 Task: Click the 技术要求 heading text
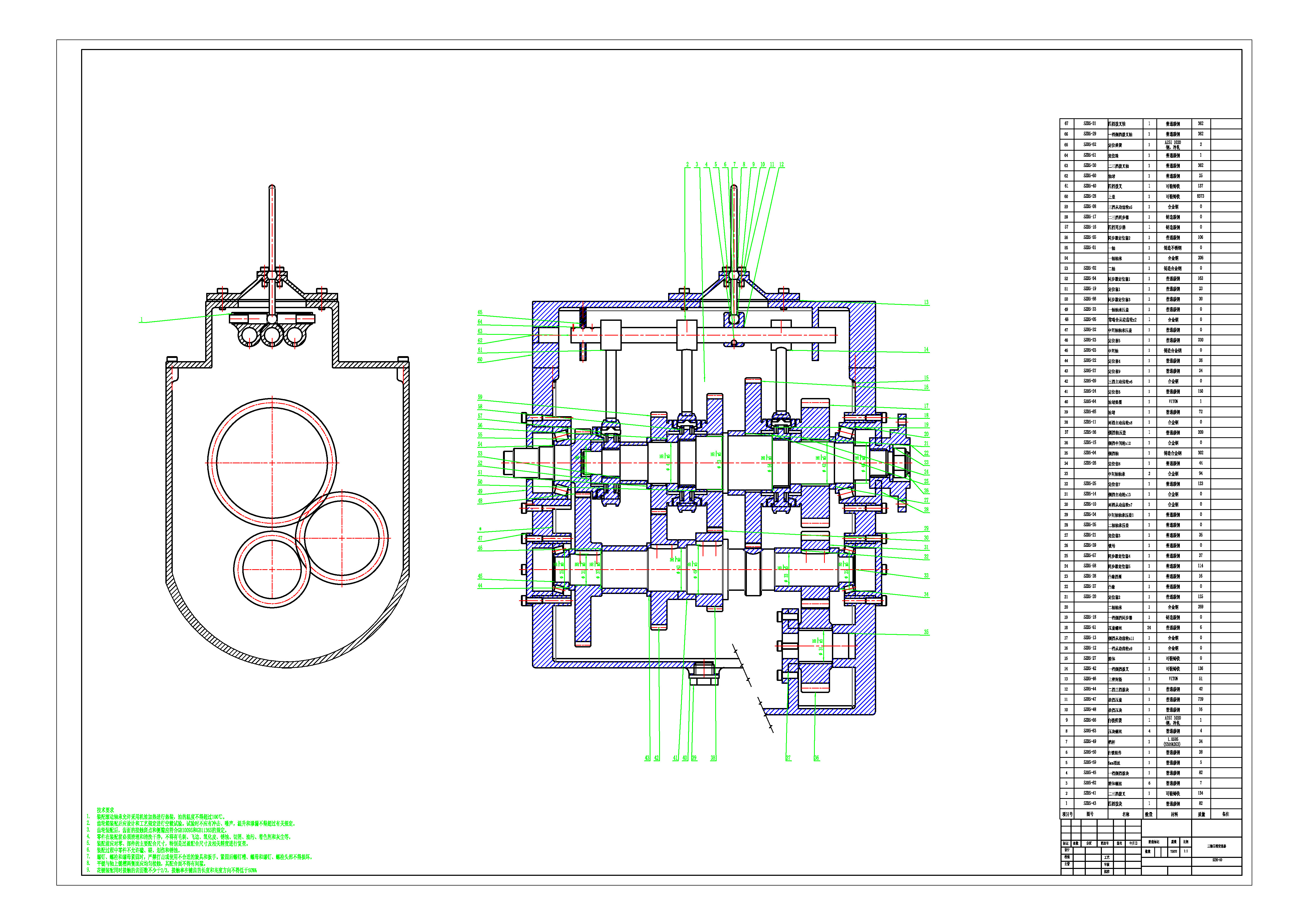coord(105,810)
